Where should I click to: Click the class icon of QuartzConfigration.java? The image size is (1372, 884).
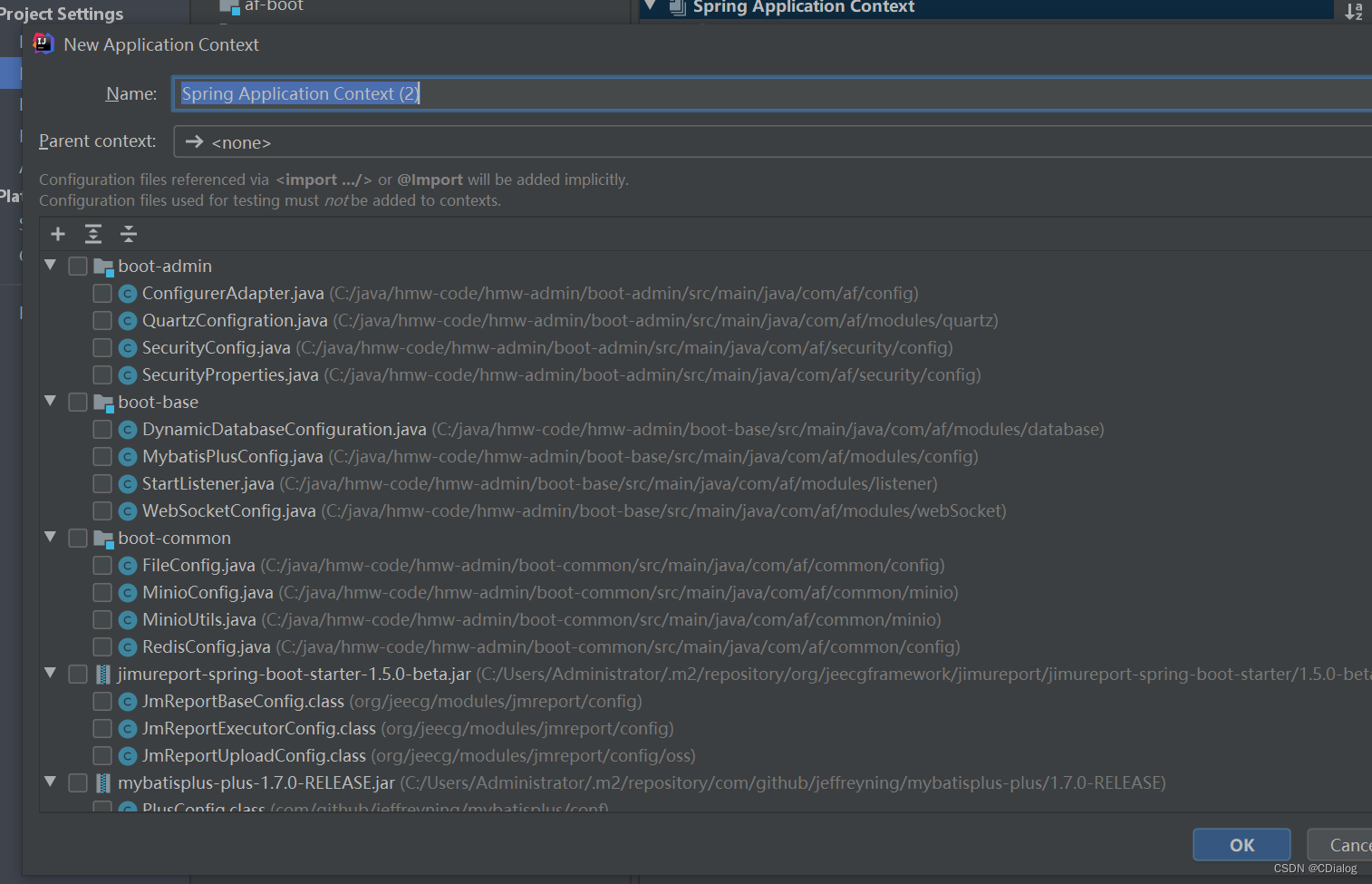(128, 321)
